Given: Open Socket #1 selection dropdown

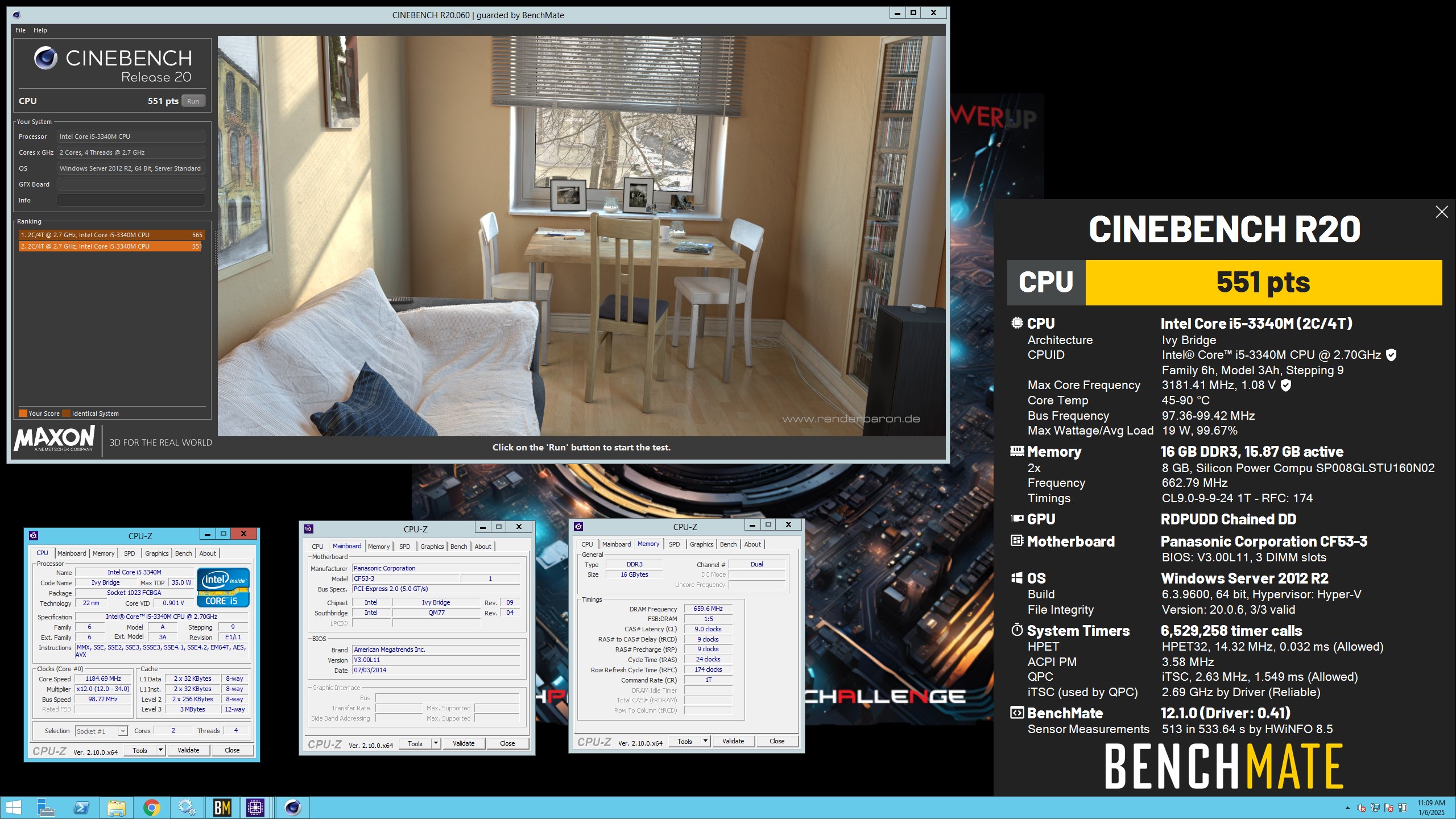Looking at the screenshot, I should [x=101, y=731].
